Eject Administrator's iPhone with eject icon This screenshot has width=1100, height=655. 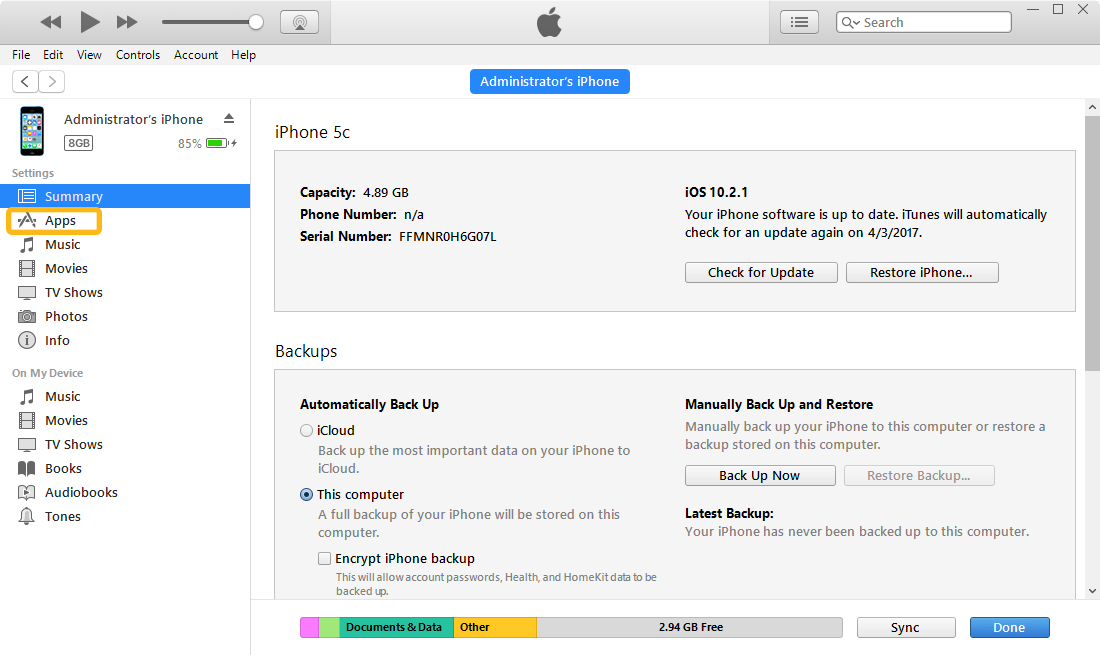coord(229,118)
